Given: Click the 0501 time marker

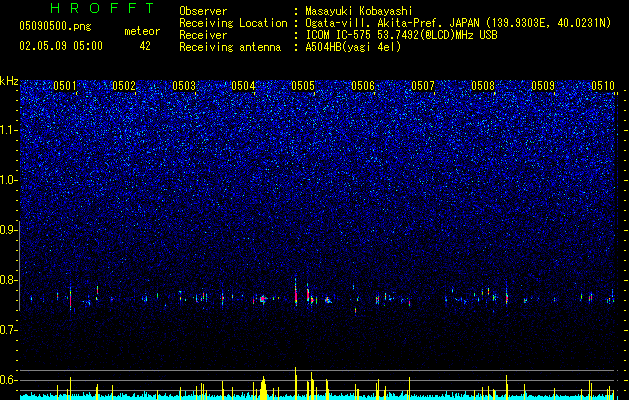Looking at the screenshot, I should (x=65, y=86).
